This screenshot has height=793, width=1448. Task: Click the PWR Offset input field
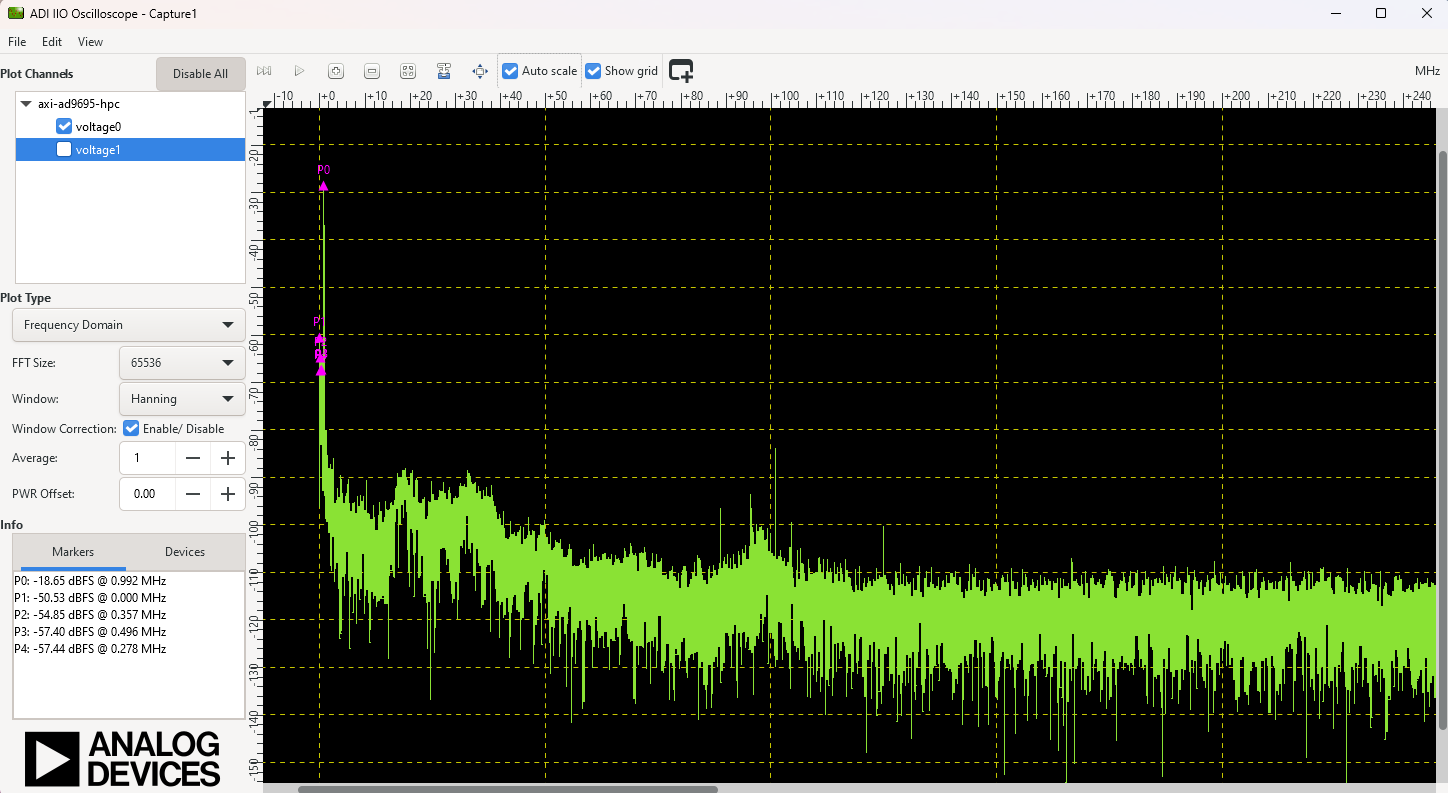point(147,494)
